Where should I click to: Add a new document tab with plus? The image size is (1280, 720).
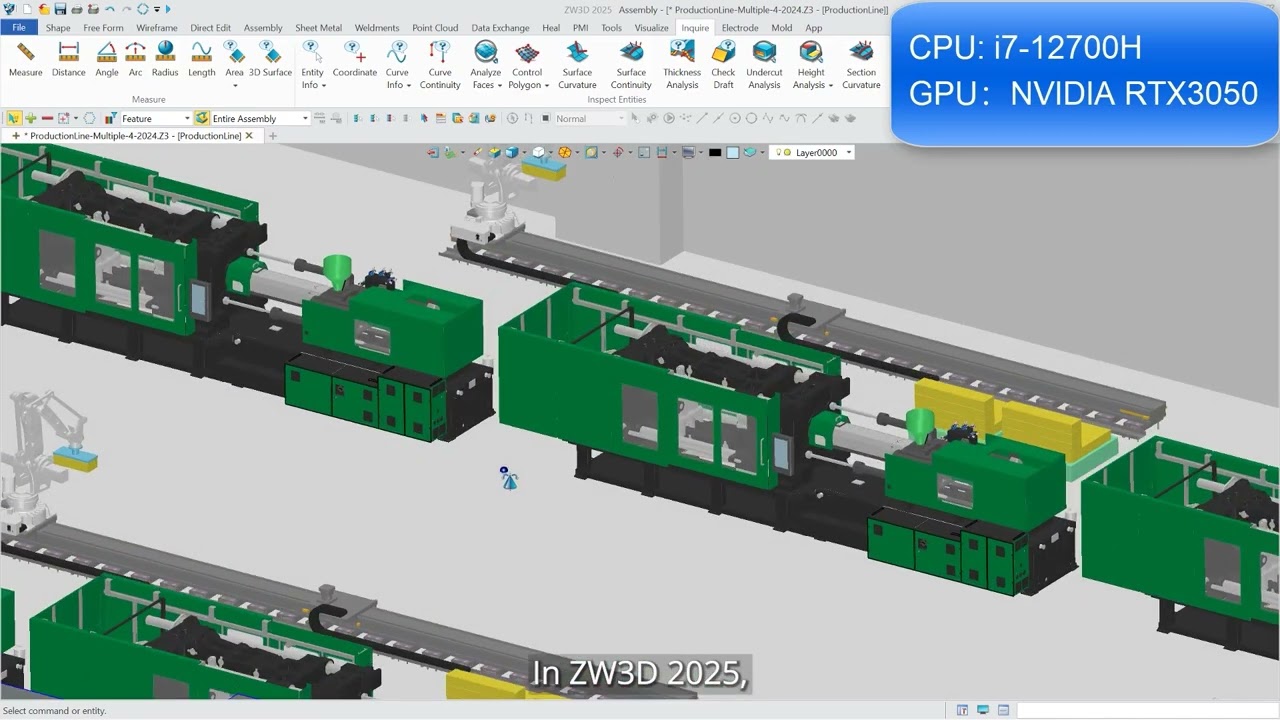[272, 136]
